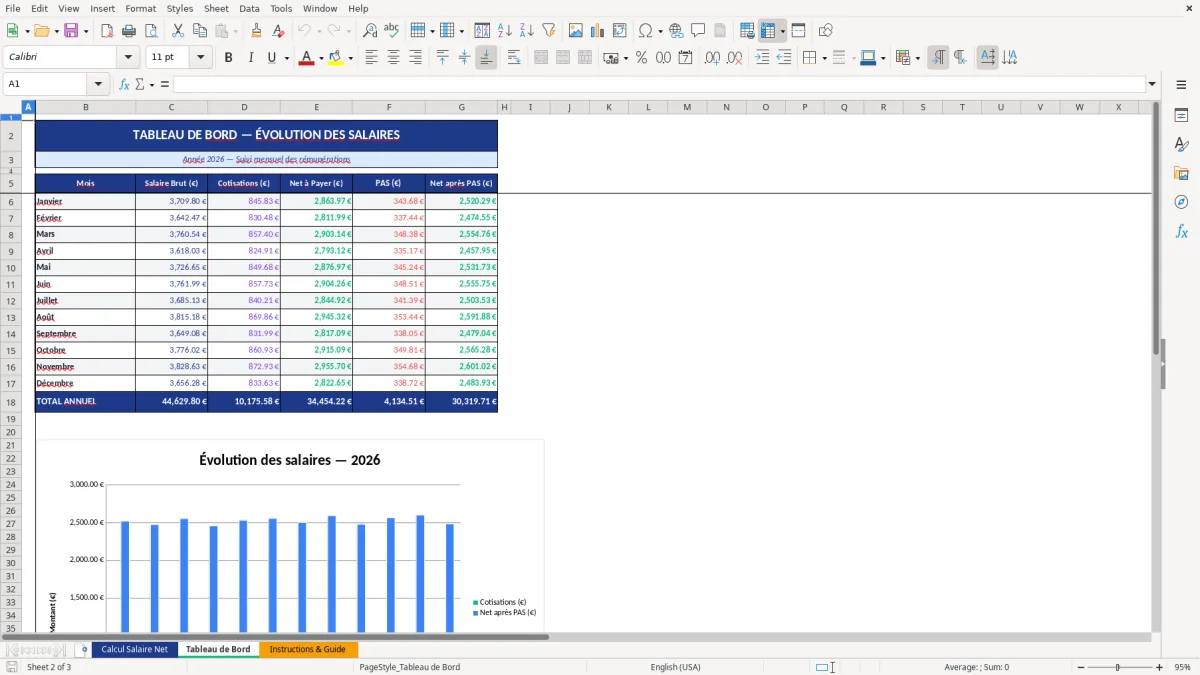Open the Format menu

(x=140, y=8)
